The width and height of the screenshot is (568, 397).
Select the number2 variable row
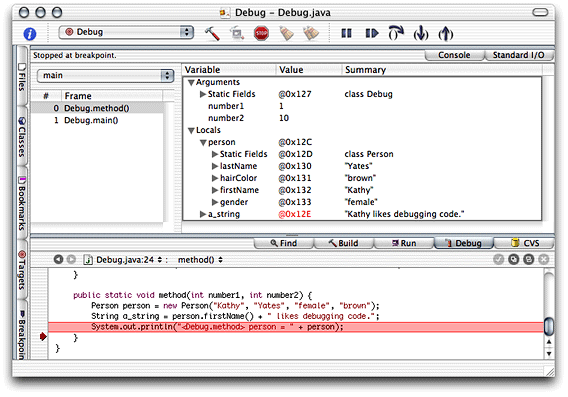[362, 118]
